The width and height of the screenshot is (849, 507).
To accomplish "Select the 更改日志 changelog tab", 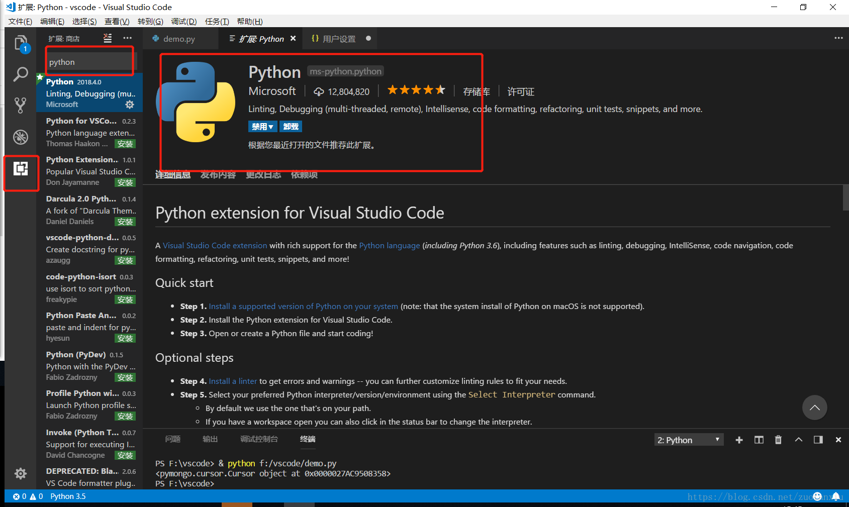I will (263, 174).
